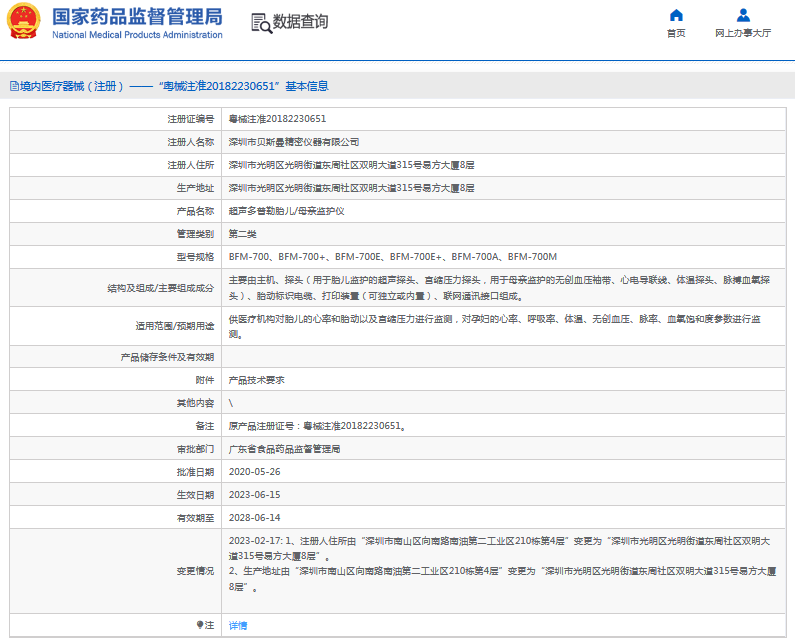Click the 型号规格 row label

tap(195, 257)
